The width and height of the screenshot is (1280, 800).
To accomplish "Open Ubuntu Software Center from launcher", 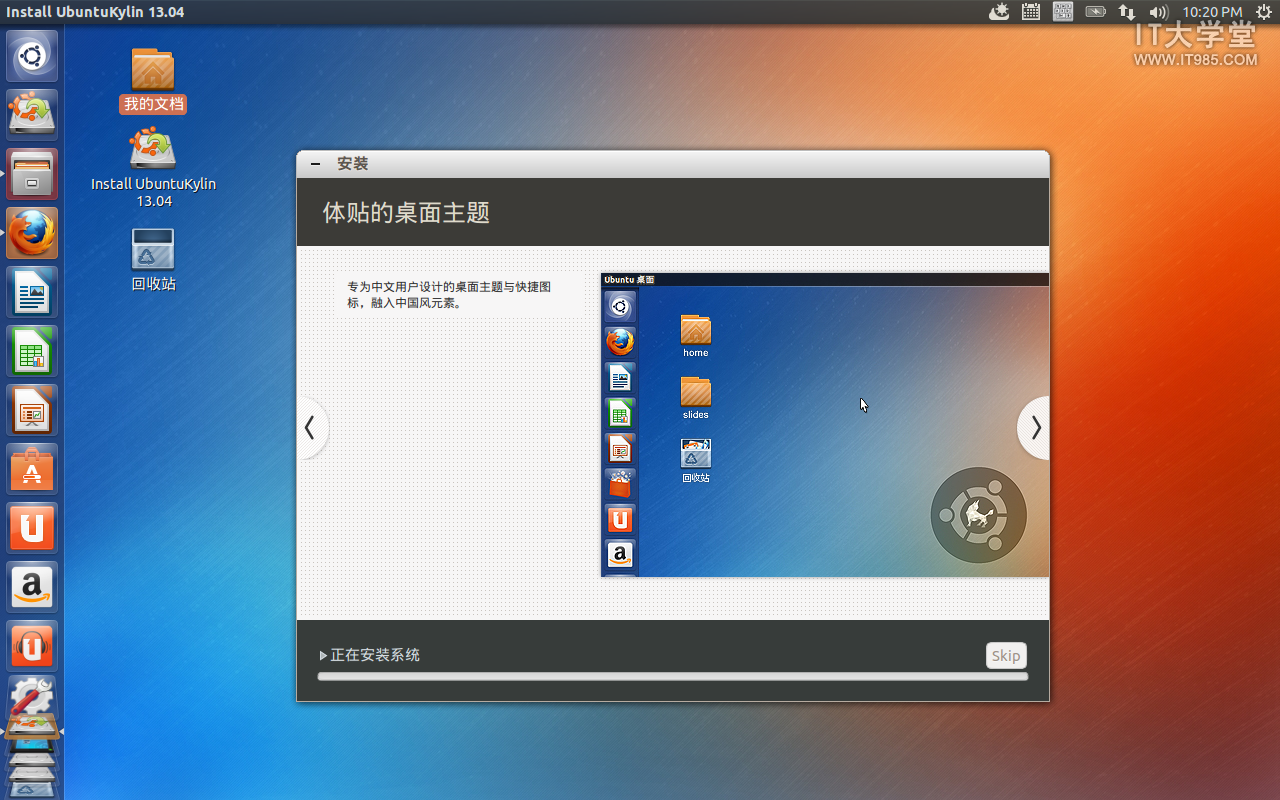I will tap(32, 469).
